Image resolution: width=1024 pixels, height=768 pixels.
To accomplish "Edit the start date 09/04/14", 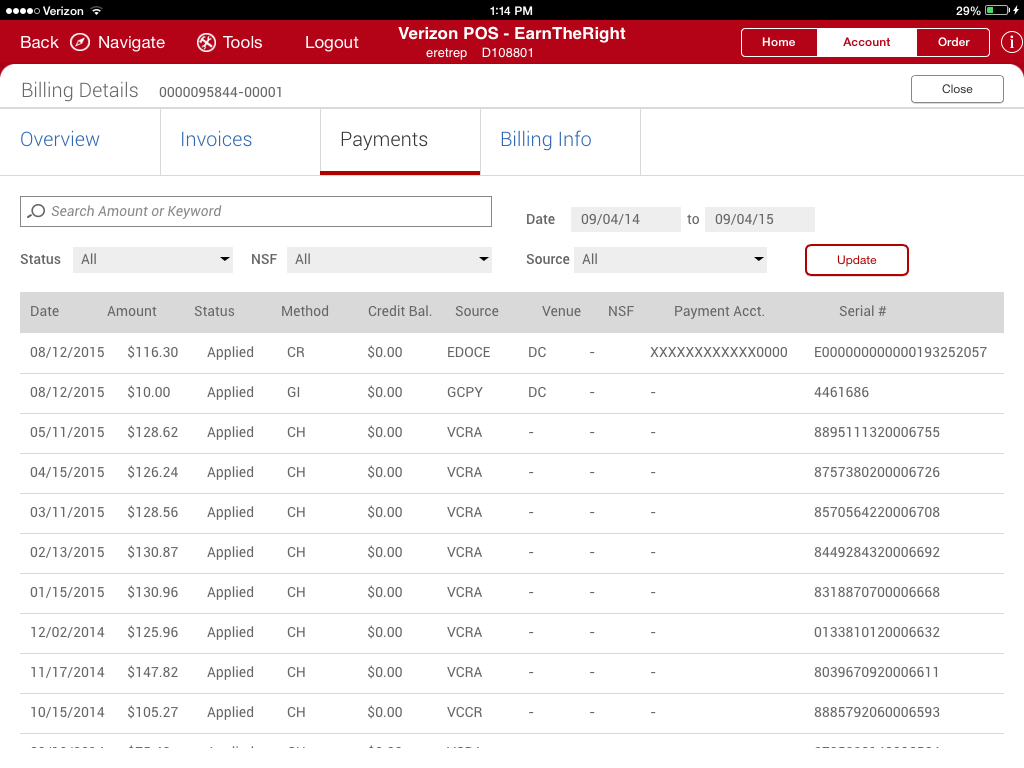I will point(626,219).
